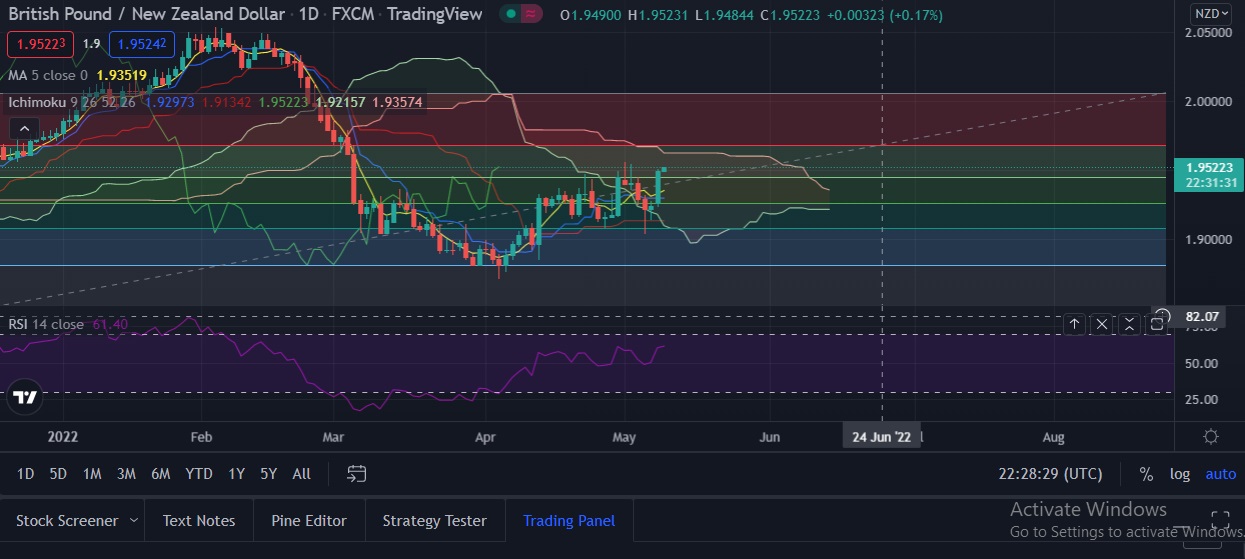Toggle log scale mode
The height and width of the screenshot is (559, 1245).
(1180, 474)
